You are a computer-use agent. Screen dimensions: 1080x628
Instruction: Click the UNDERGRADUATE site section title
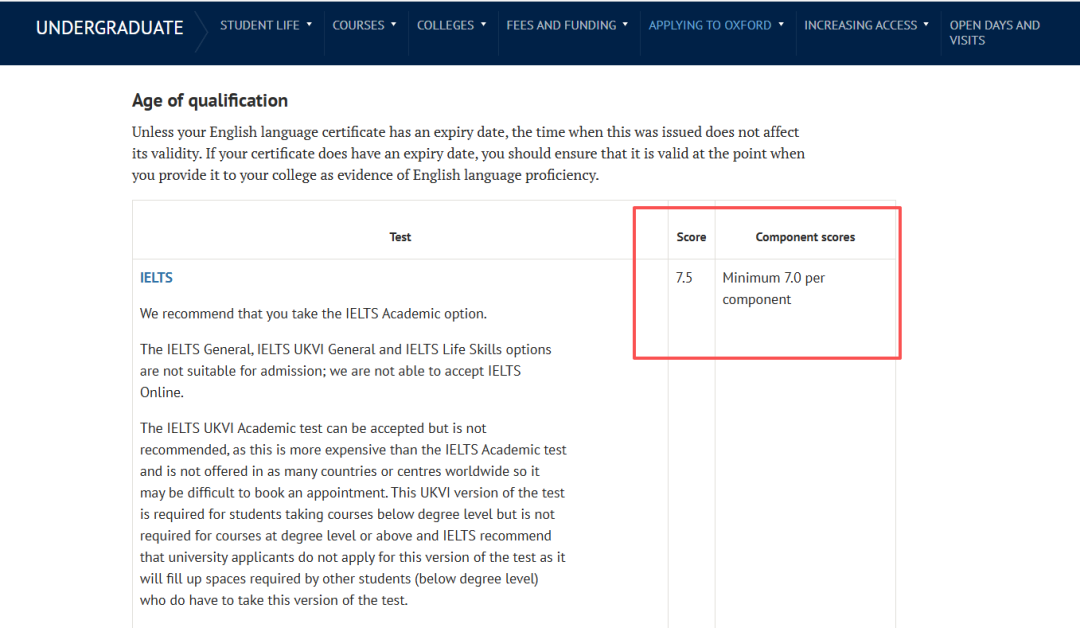point(109,28)
